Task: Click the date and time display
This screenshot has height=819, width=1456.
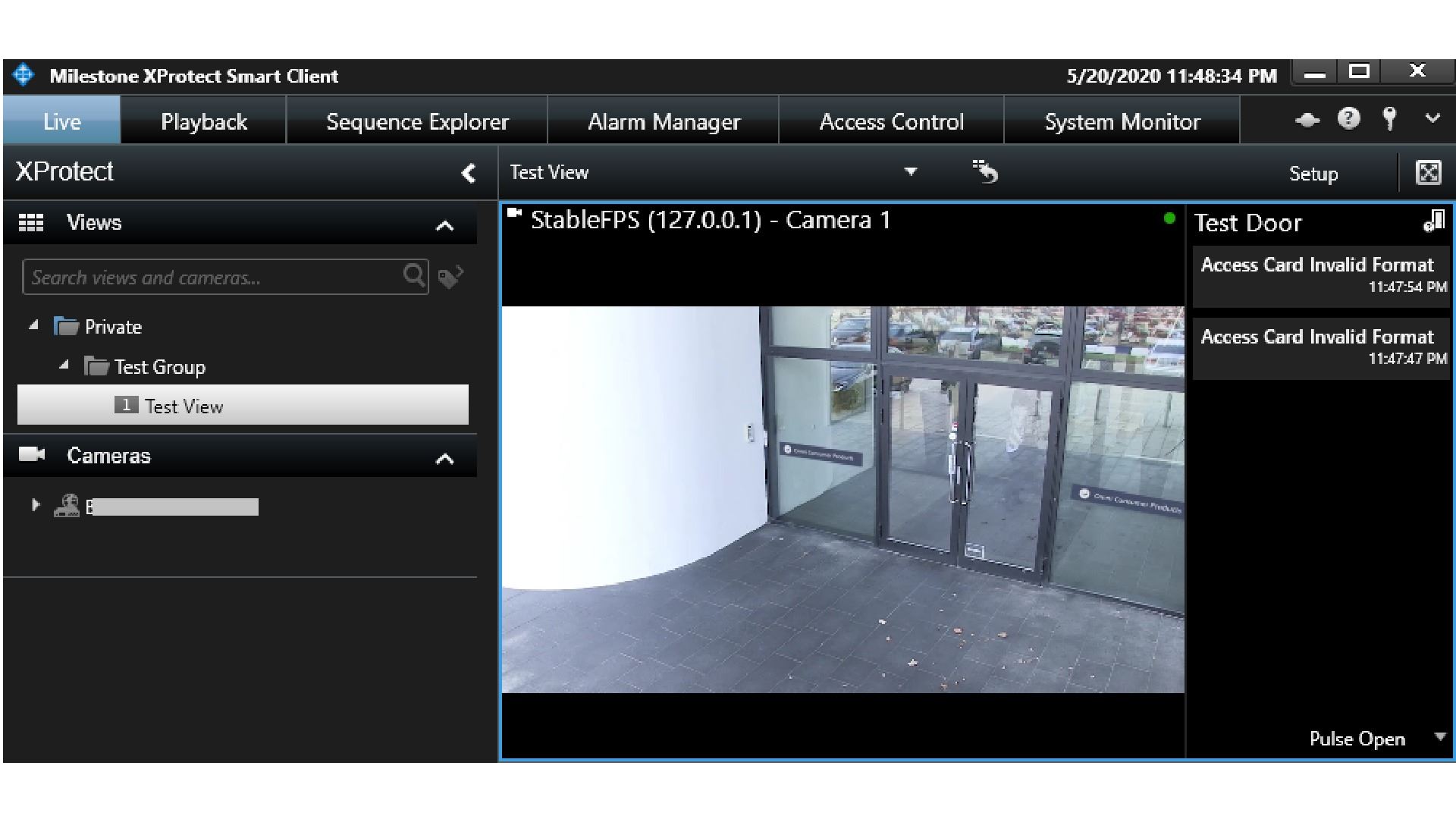Action: click(x=1172, y=76)
